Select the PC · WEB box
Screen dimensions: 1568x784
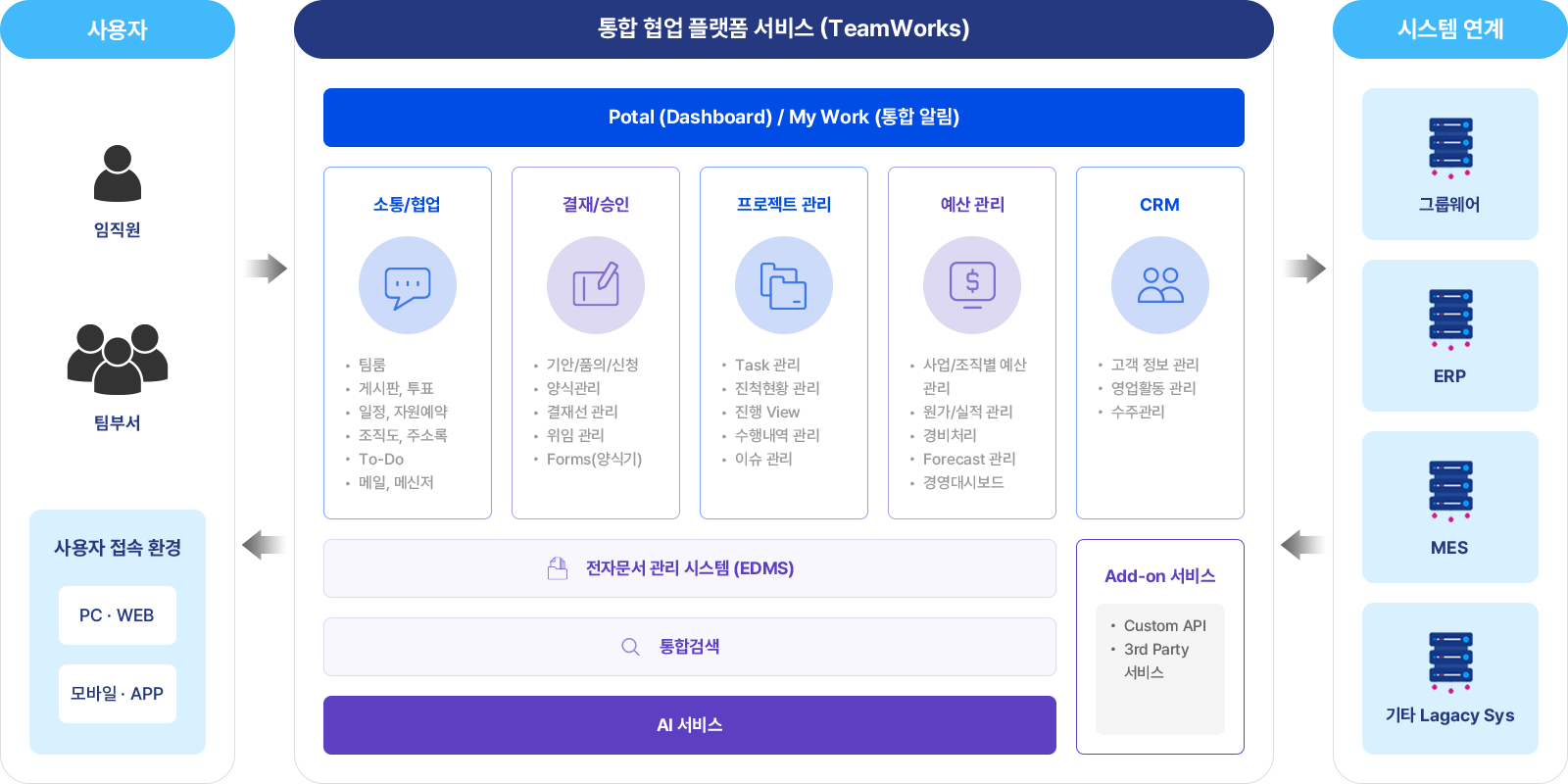click(118, 615)
